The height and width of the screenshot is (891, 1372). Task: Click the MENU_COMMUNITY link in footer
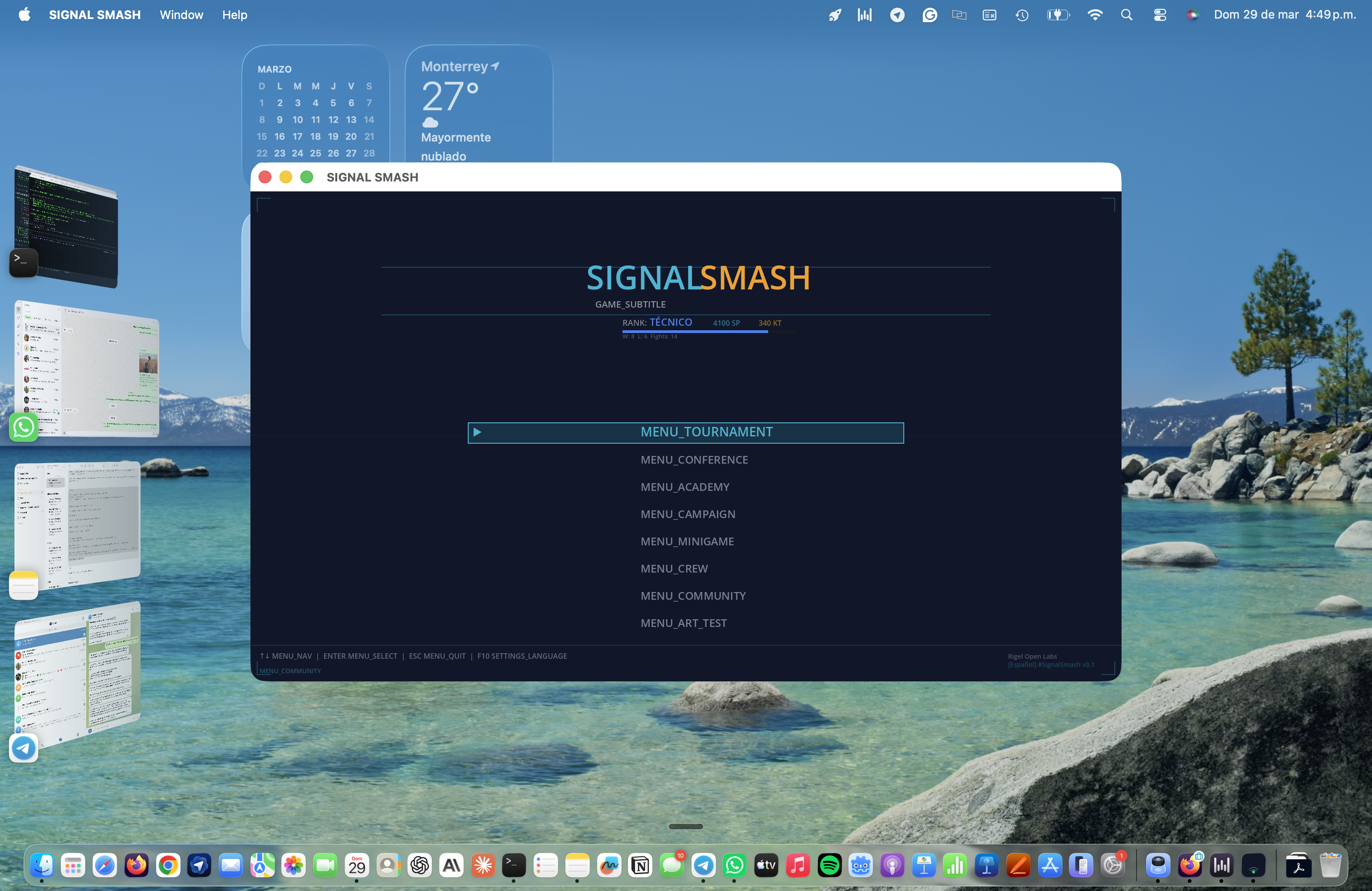(x=290, y=671)
